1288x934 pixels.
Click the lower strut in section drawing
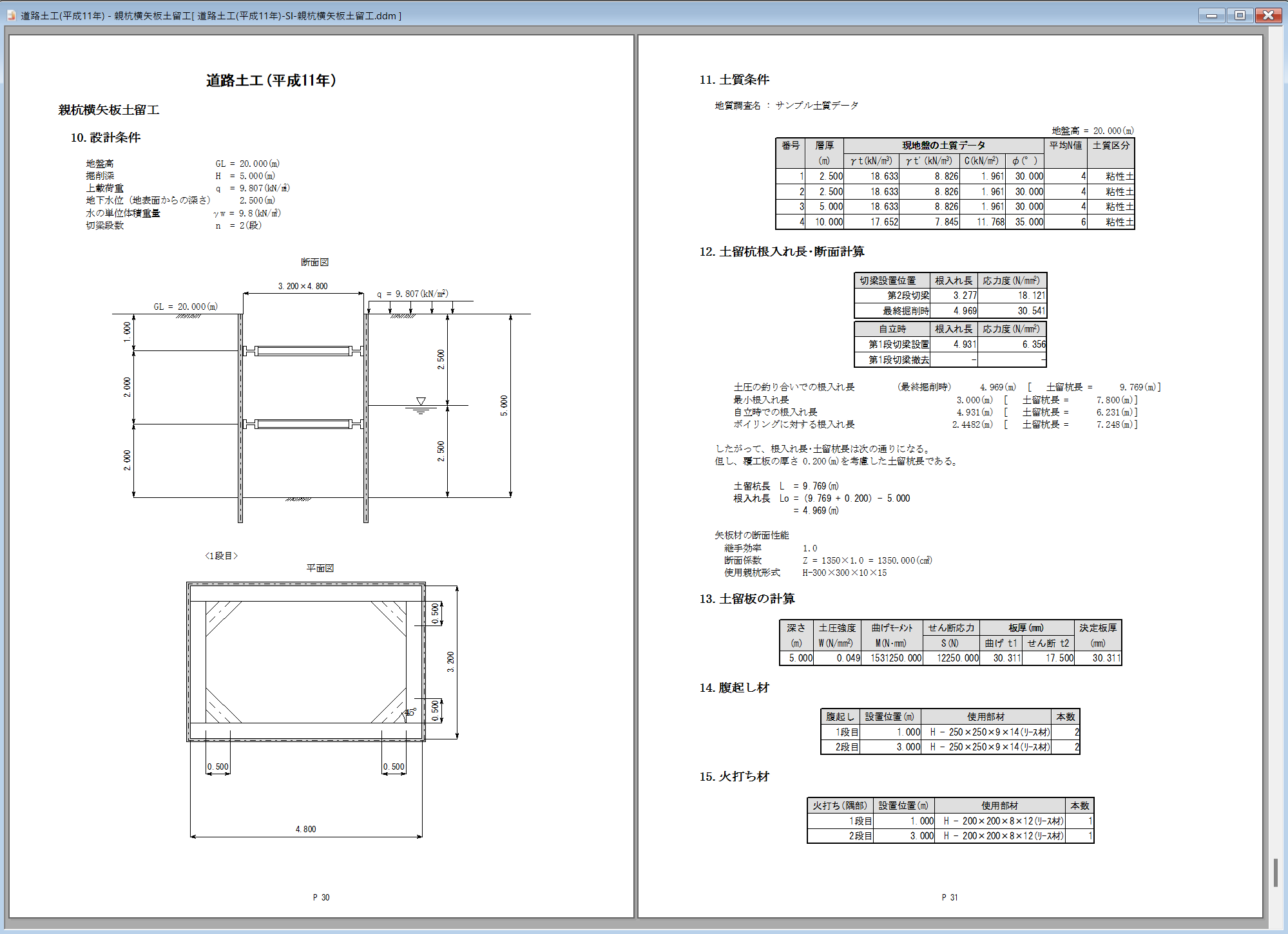[303, 424]
